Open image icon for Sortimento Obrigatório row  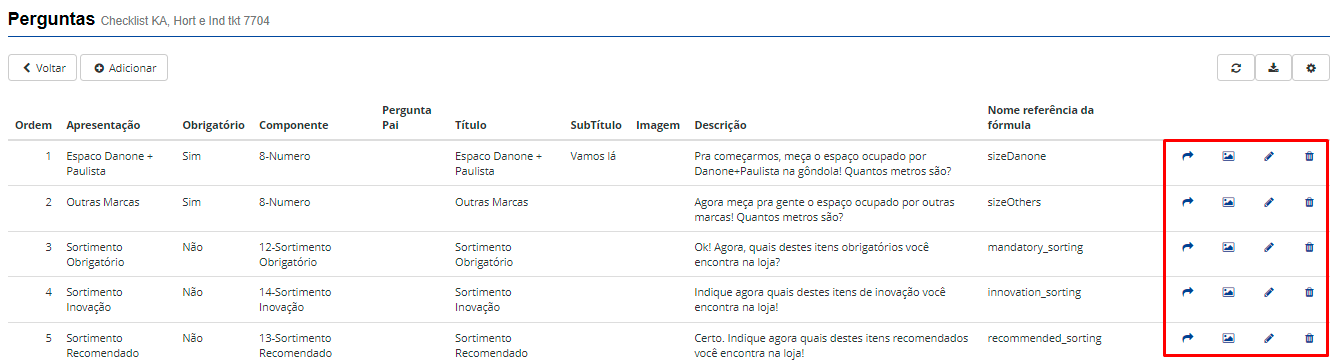[x=1228, y=247]
